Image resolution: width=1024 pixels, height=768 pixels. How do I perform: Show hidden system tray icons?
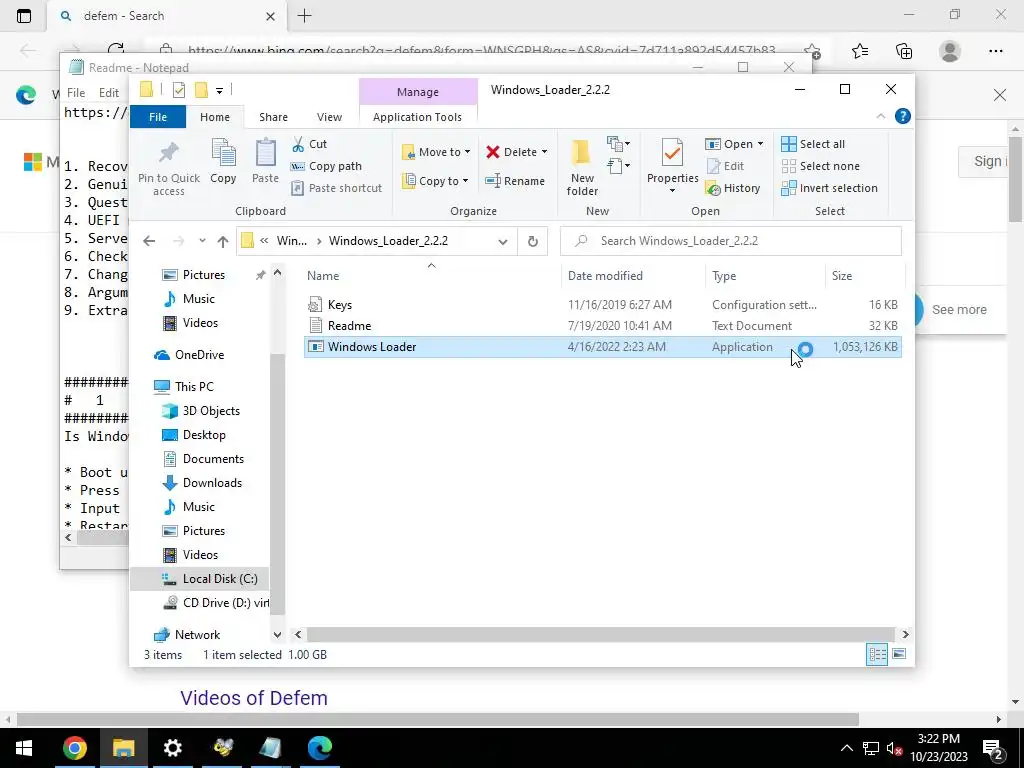(x=846, y=748)
